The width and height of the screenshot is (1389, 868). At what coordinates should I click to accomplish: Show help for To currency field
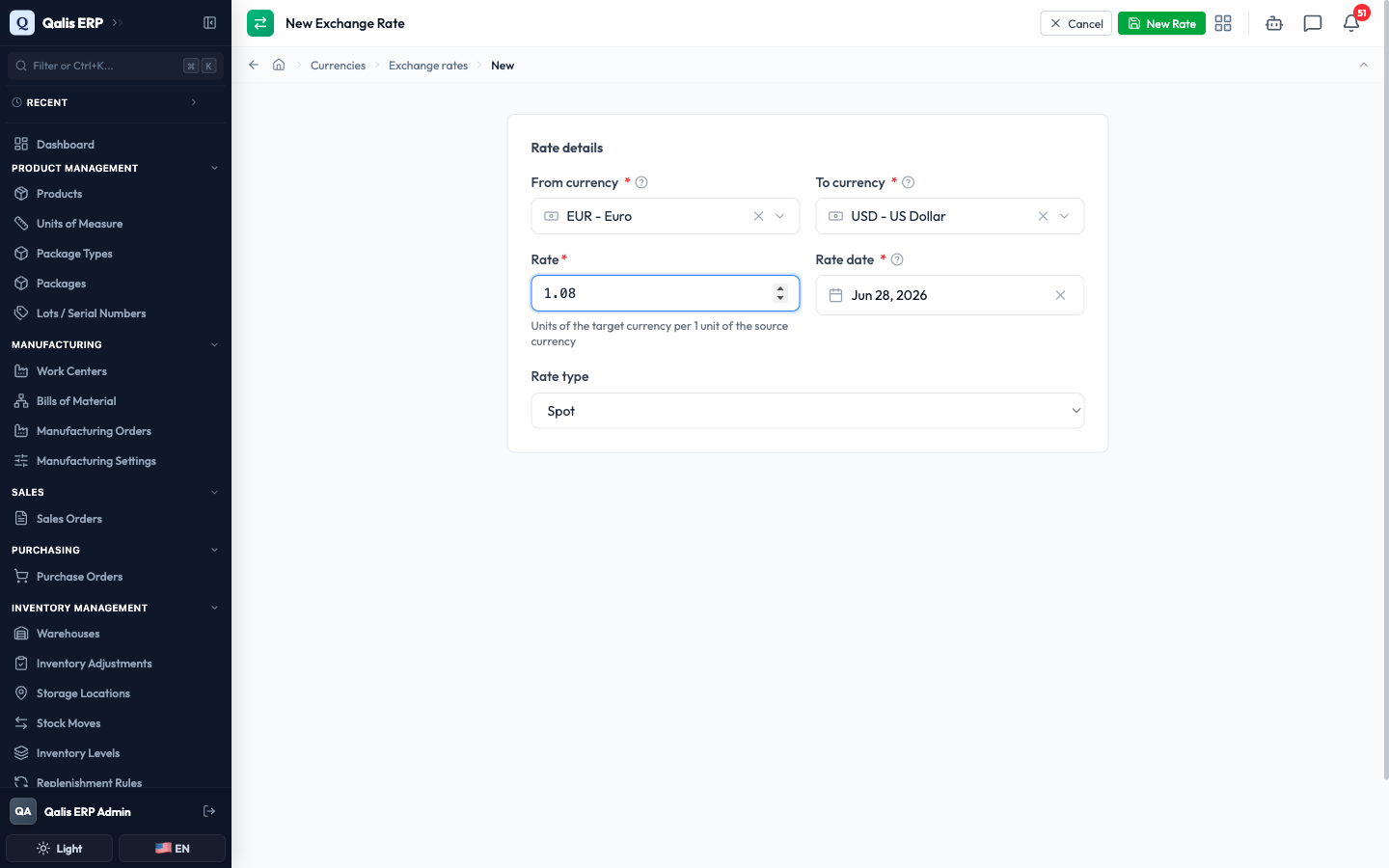pos(908,182)
